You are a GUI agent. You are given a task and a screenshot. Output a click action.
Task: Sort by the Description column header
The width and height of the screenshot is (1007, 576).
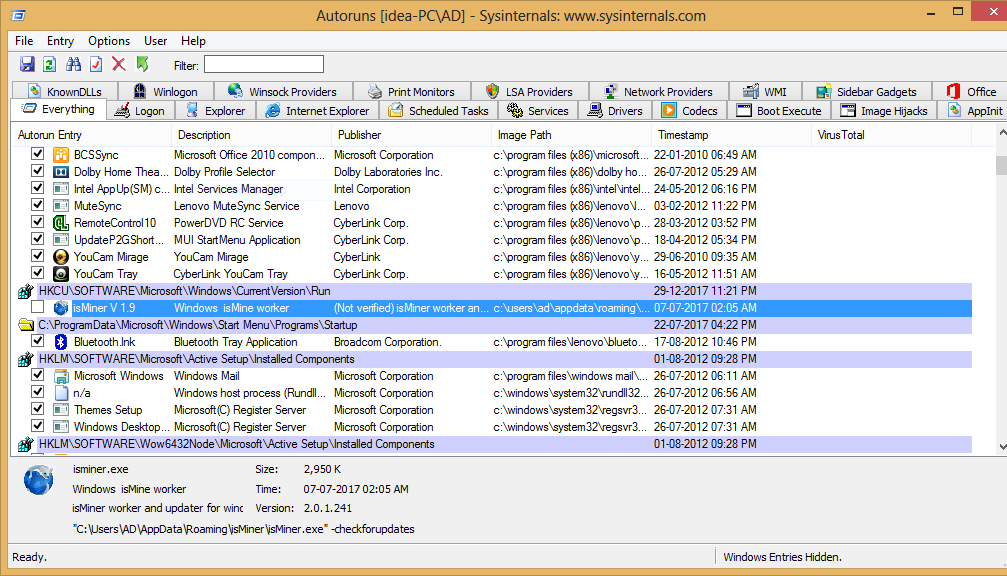tap(251, 135)
